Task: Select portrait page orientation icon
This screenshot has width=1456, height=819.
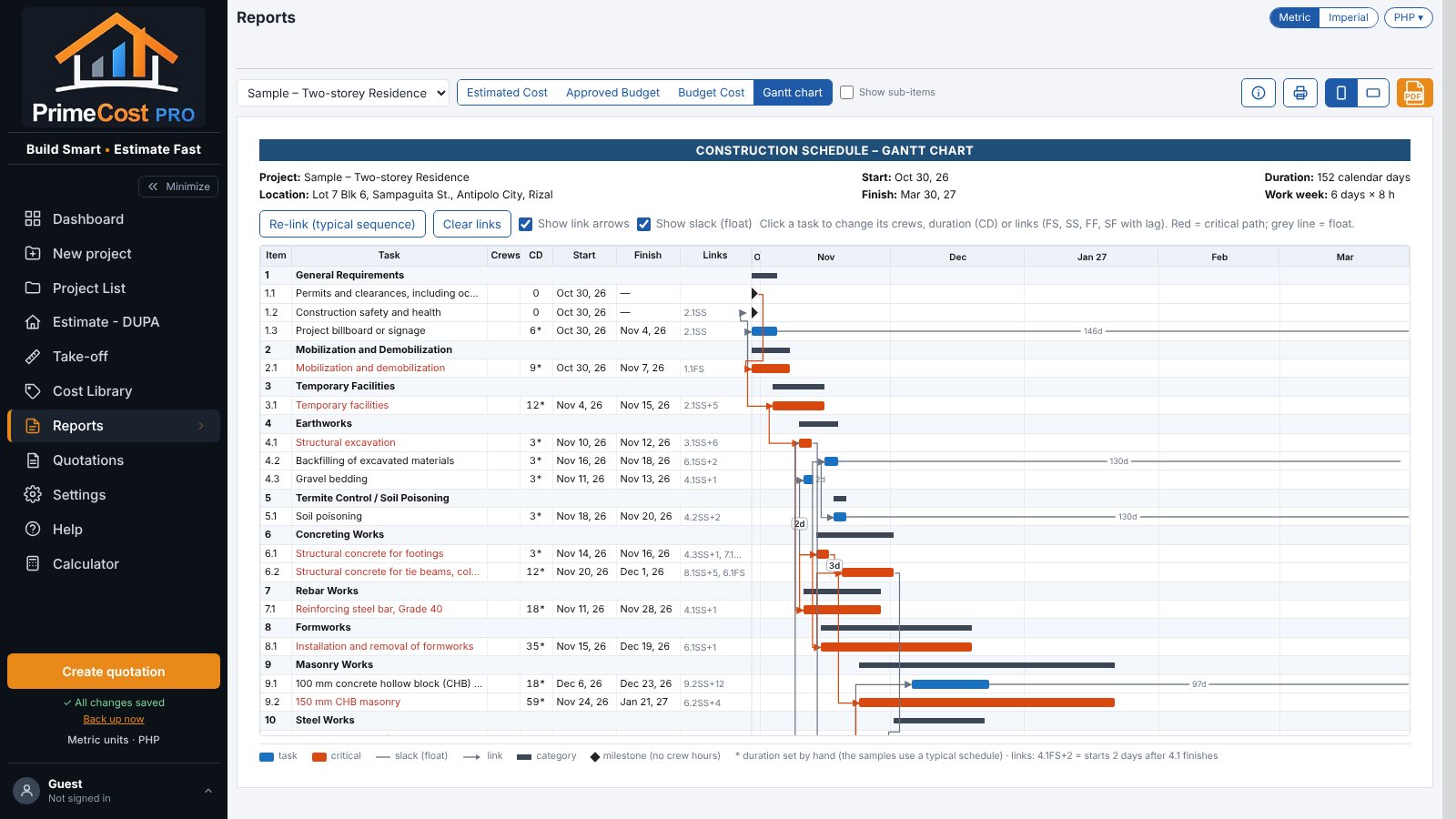Action: 1341,93
